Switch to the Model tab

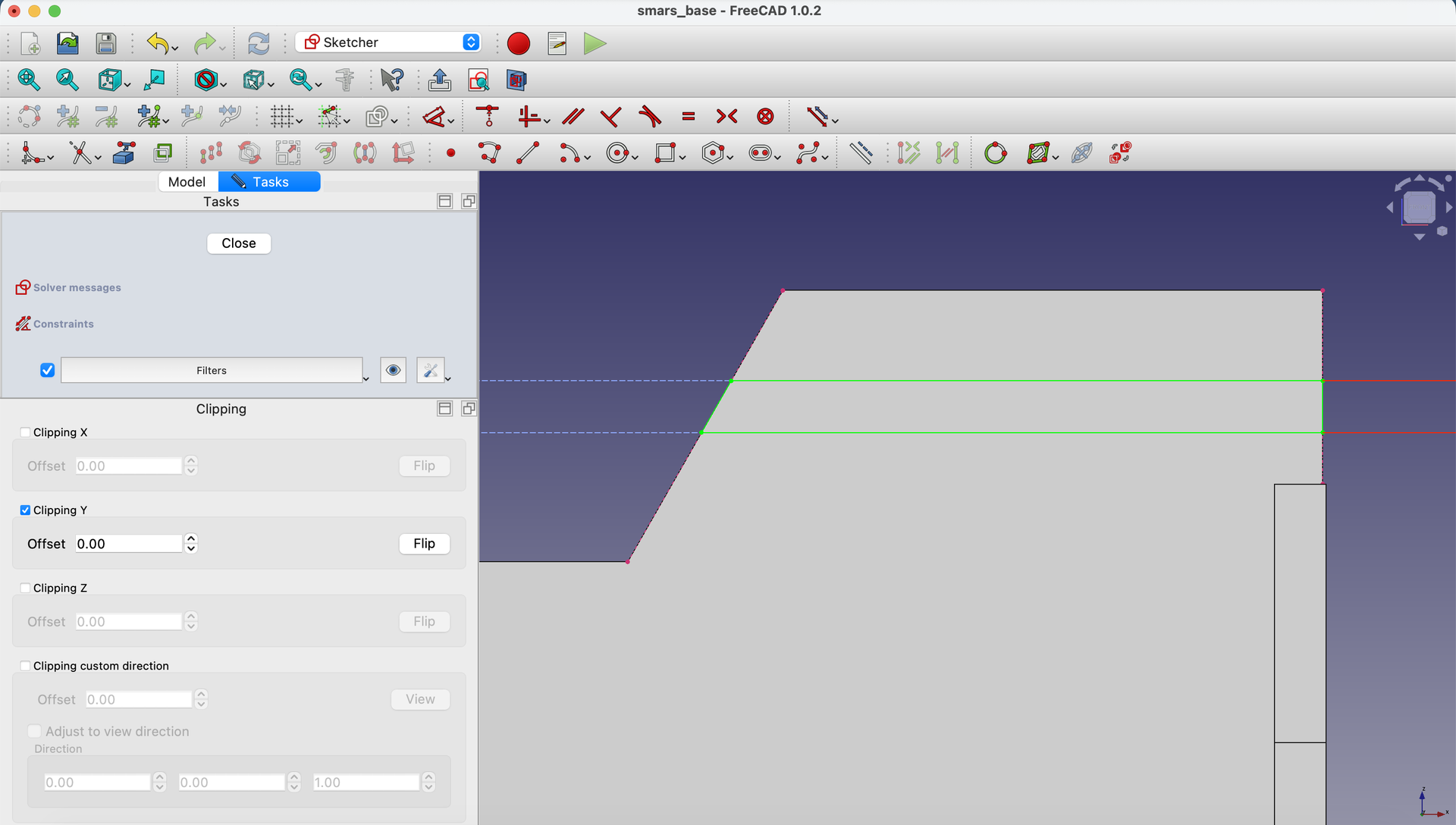[x=187, y=182]
